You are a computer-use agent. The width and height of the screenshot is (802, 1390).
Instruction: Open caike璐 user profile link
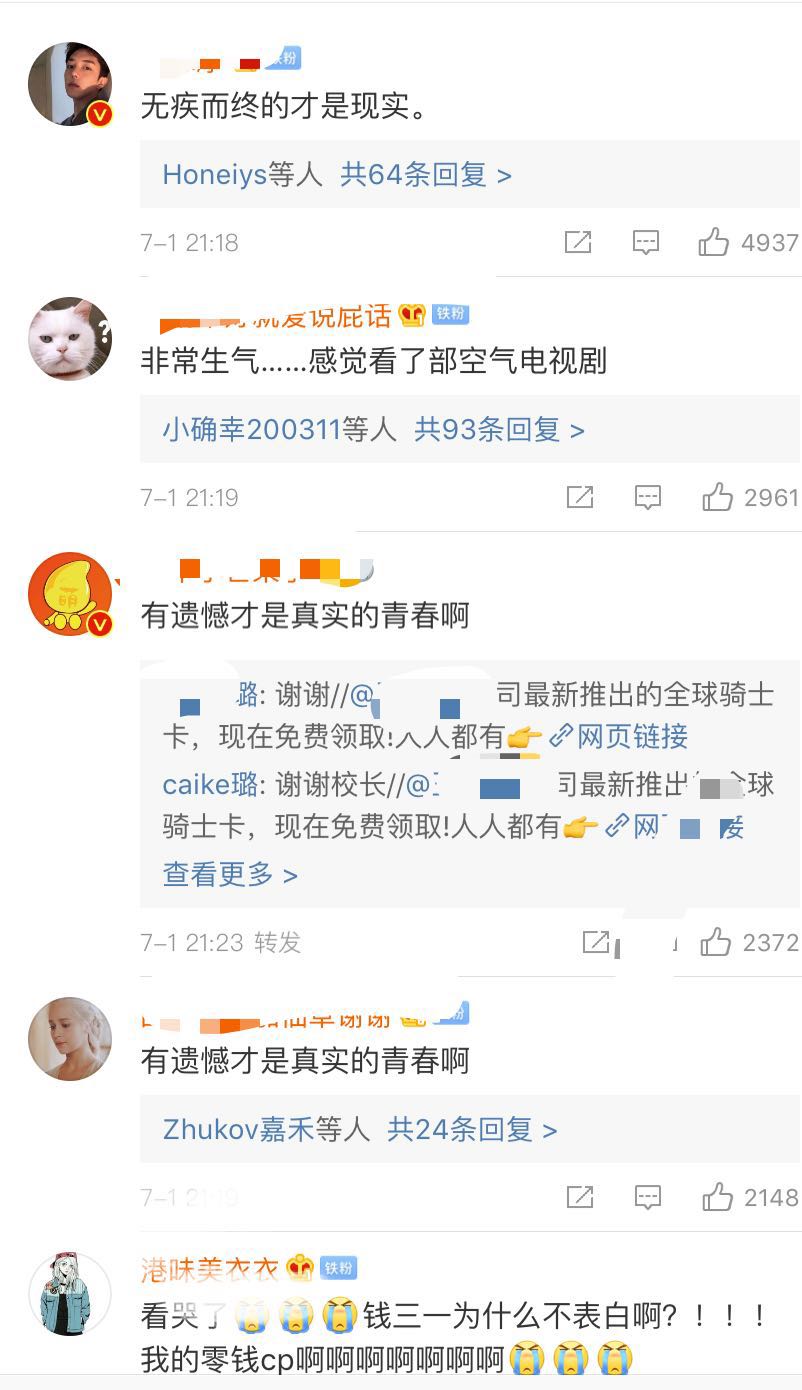210,784
